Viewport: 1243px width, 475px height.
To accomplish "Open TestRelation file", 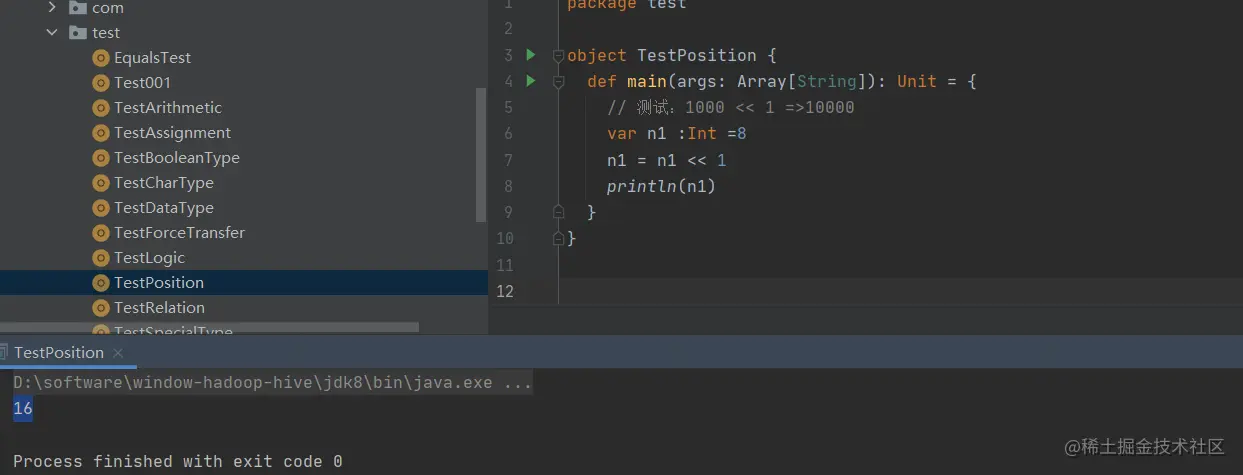I will pyautogui.click(x=159, y=308).
